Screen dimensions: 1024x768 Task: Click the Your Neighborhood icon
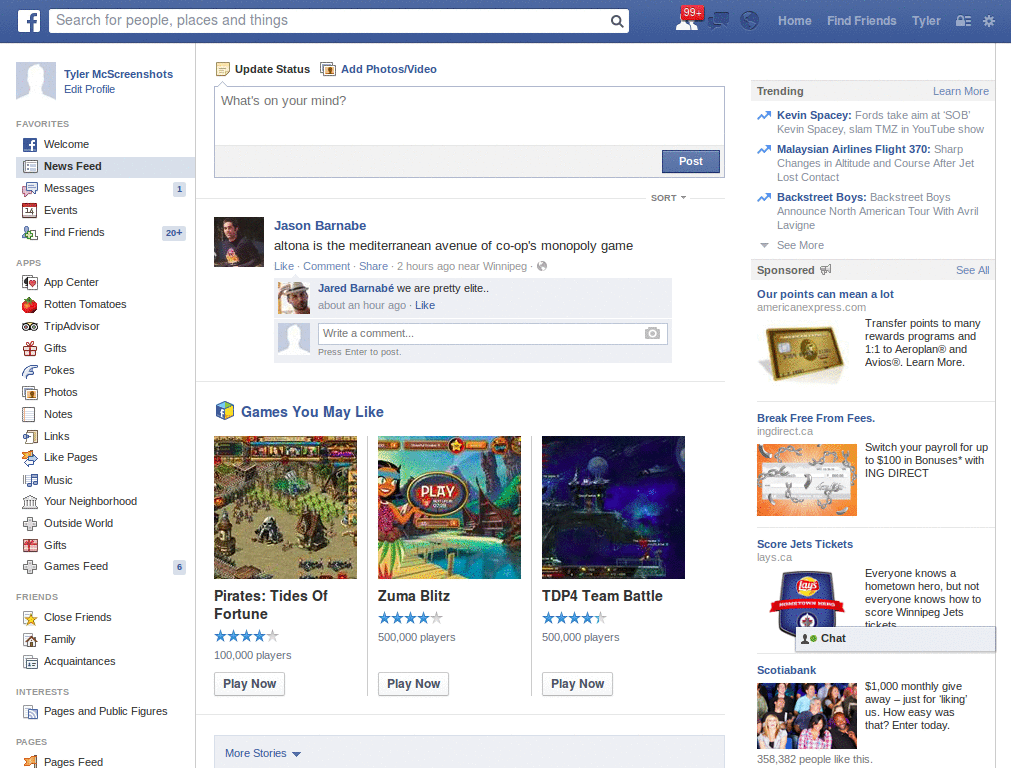30,502
